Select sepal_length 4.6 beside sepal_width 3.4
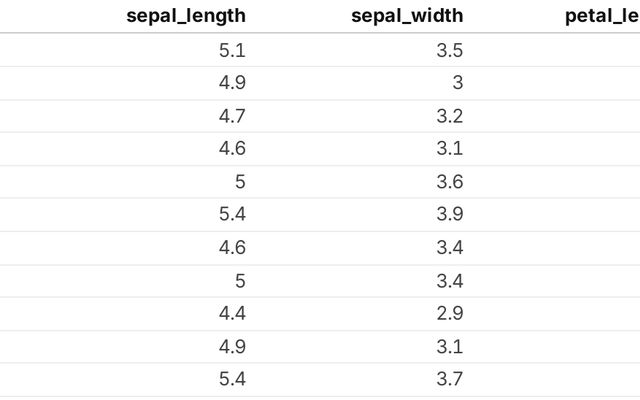This screenshot has height=400, width=640. (x=232, y=247)
